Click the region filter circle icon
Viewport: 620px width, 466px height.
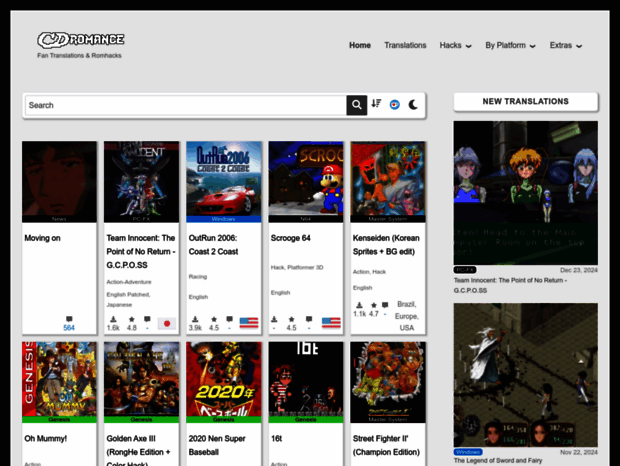click(x=394, y=104)
